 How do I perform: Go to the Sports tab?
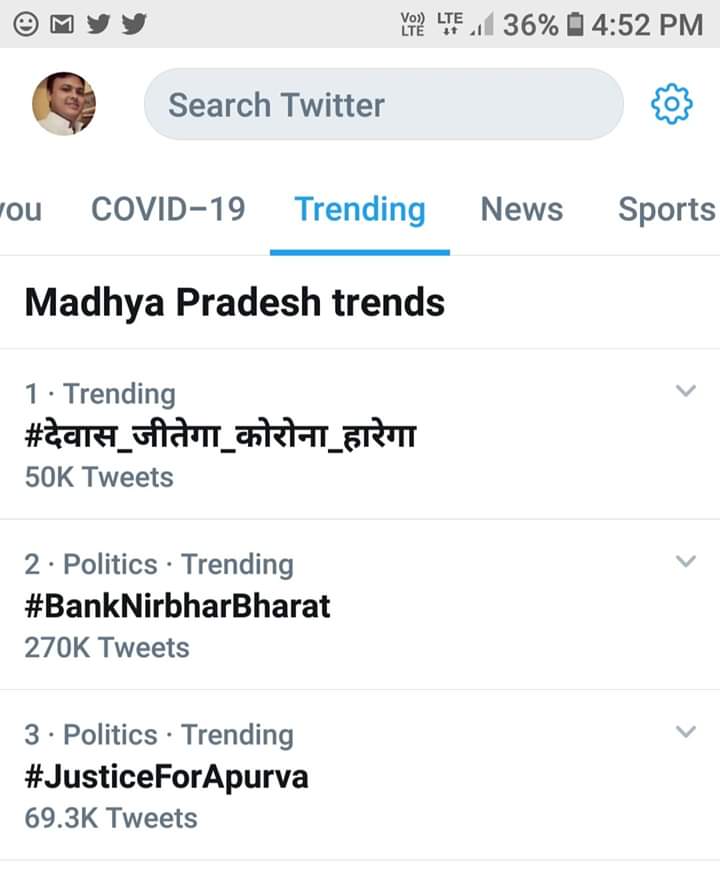point(666,209)
